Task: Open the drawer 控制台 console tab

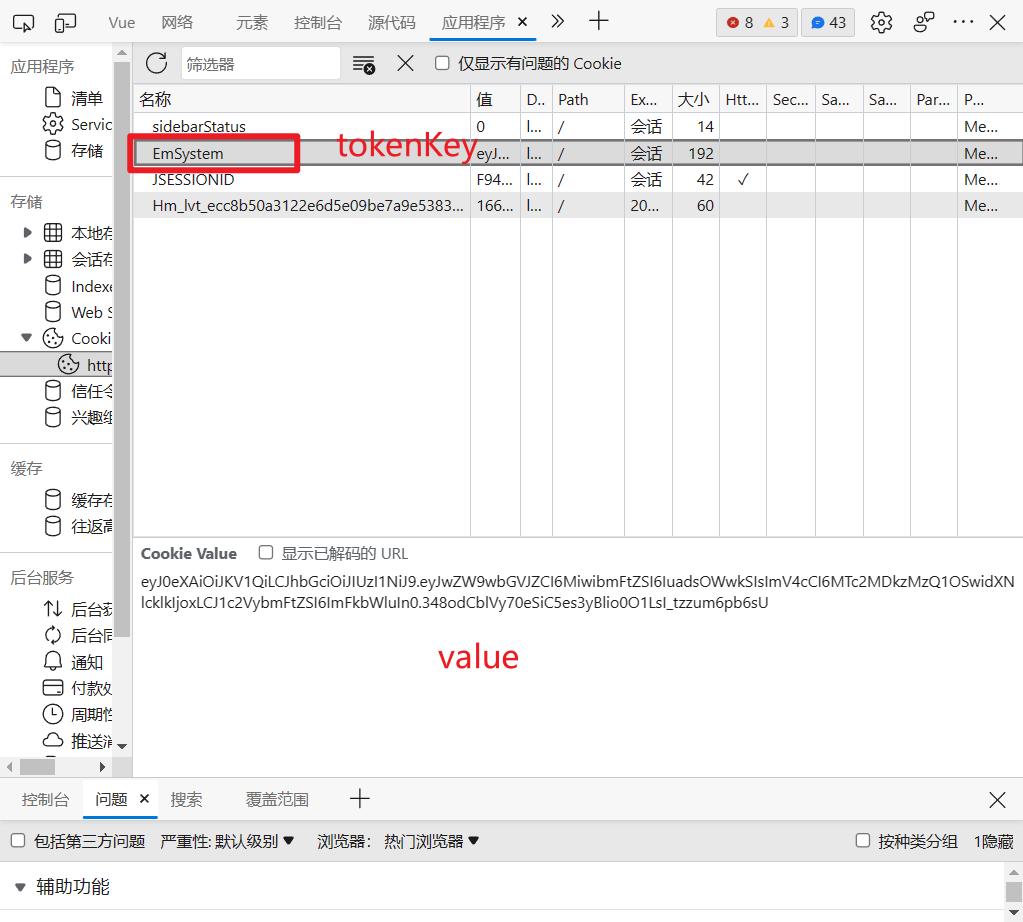Action: point(45,799)
